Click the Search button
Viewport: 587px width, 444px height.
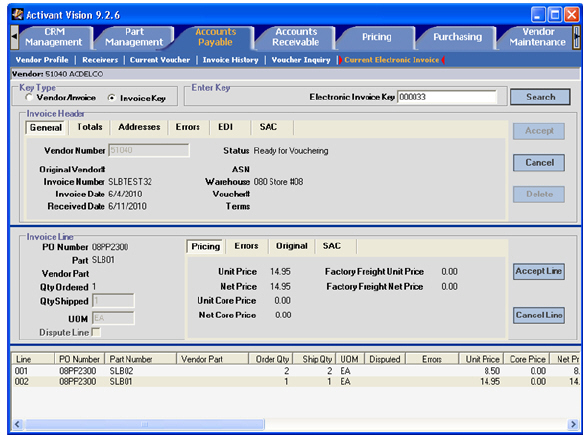point(540,97)
